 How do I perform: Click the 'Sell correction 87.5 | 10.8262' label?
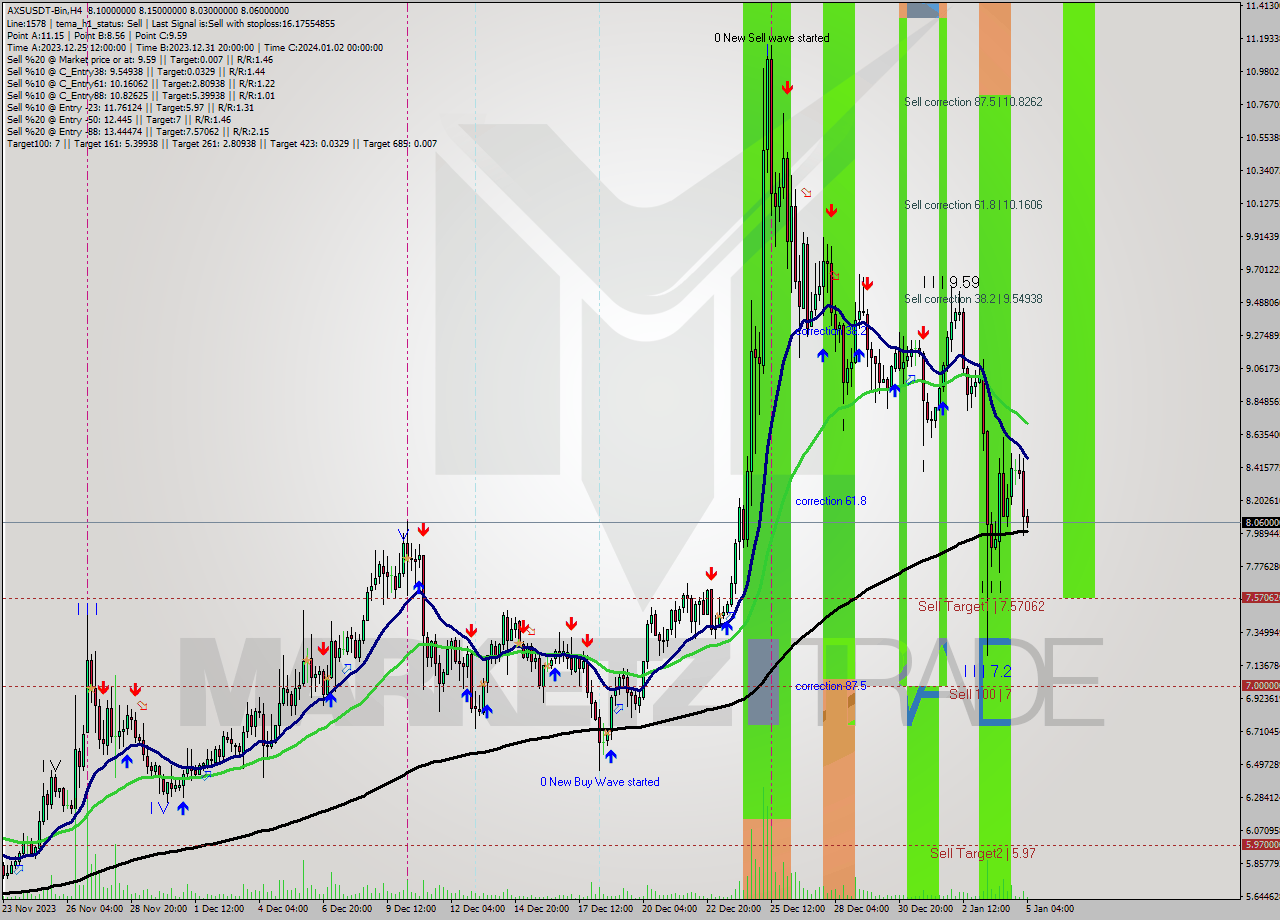pos(973,102)
